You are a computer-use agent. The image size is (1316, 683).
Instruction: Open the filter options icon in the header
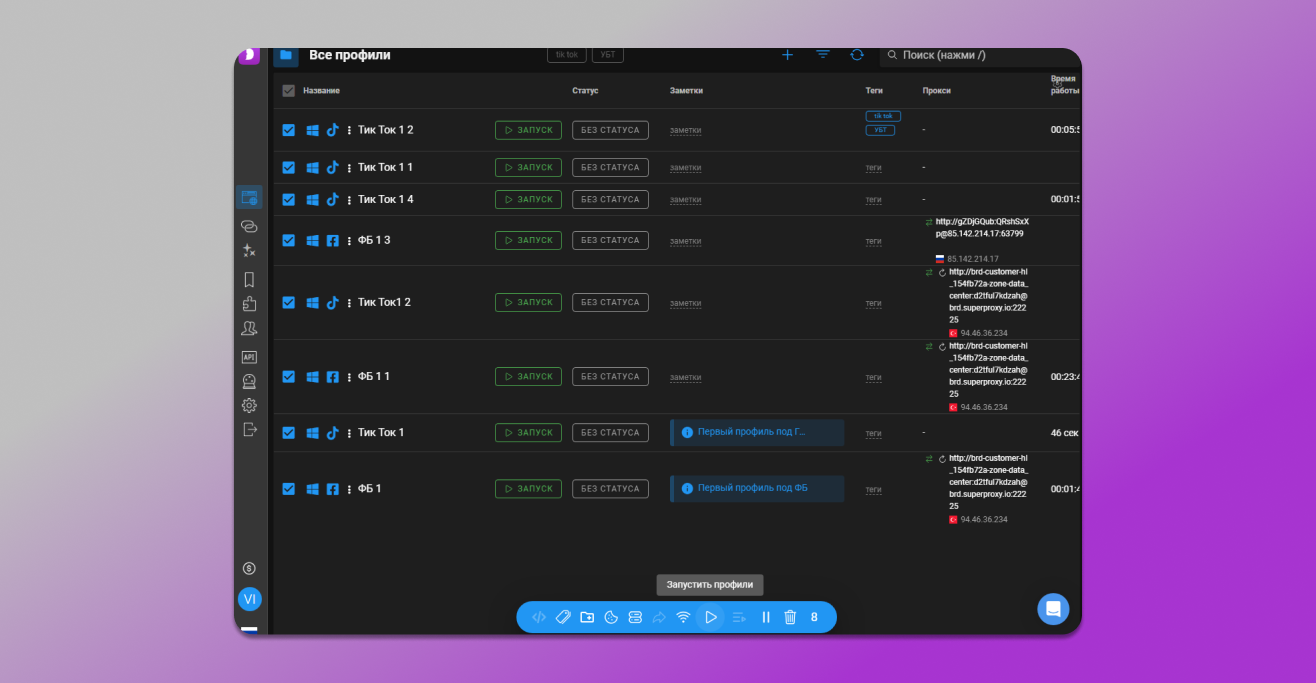(823, 55)
